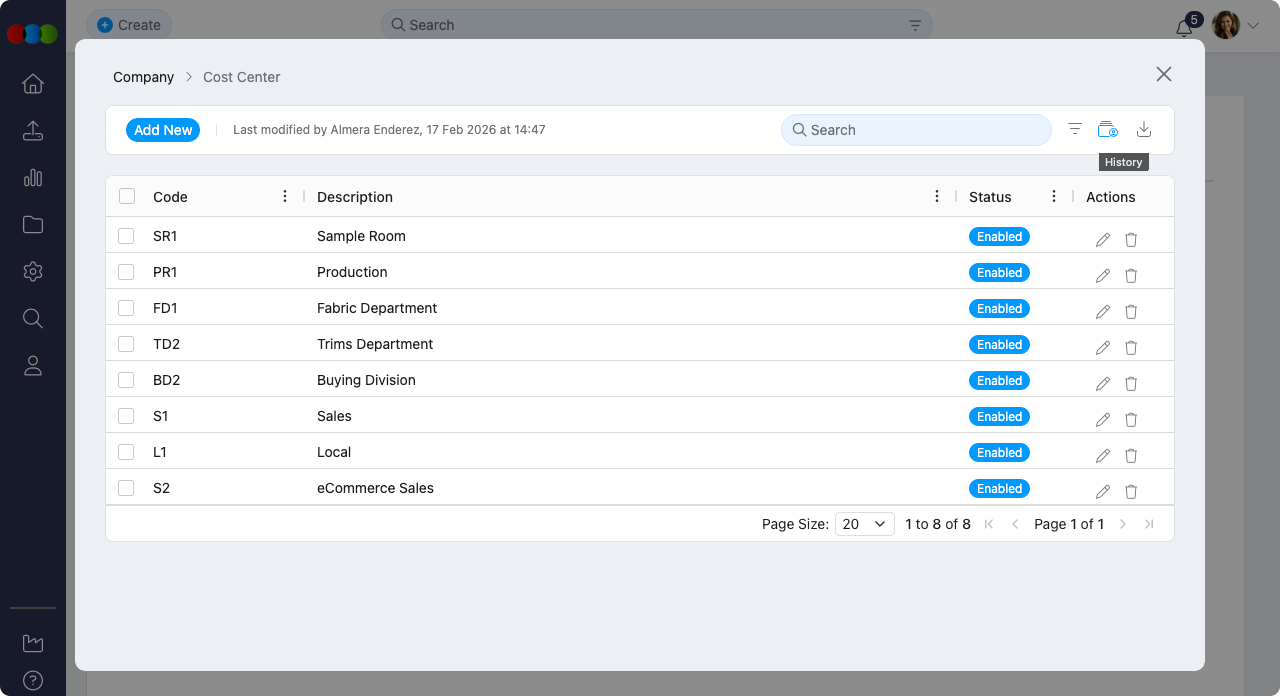The image size is (1280, 696).
Task: Delete the Buying Division cost center
Action: click(1131, 384)
